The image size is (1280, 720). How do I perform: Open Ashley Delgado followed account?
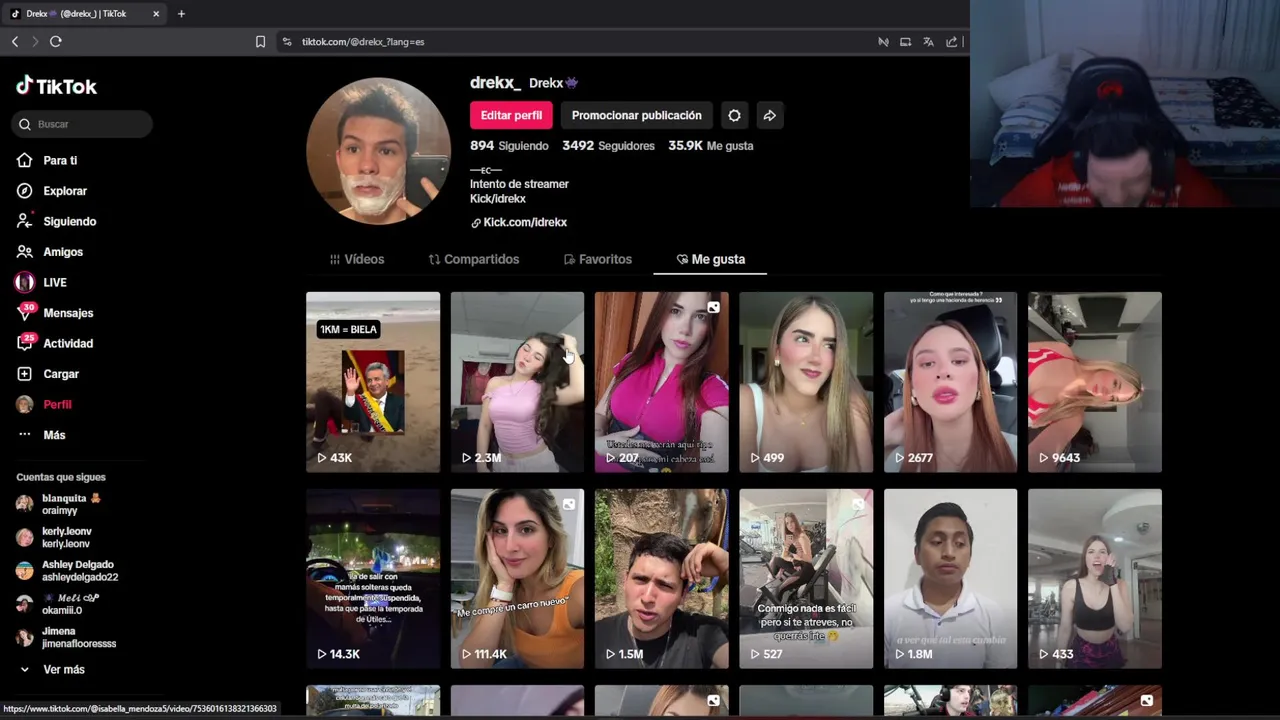[x=68, y=571]
